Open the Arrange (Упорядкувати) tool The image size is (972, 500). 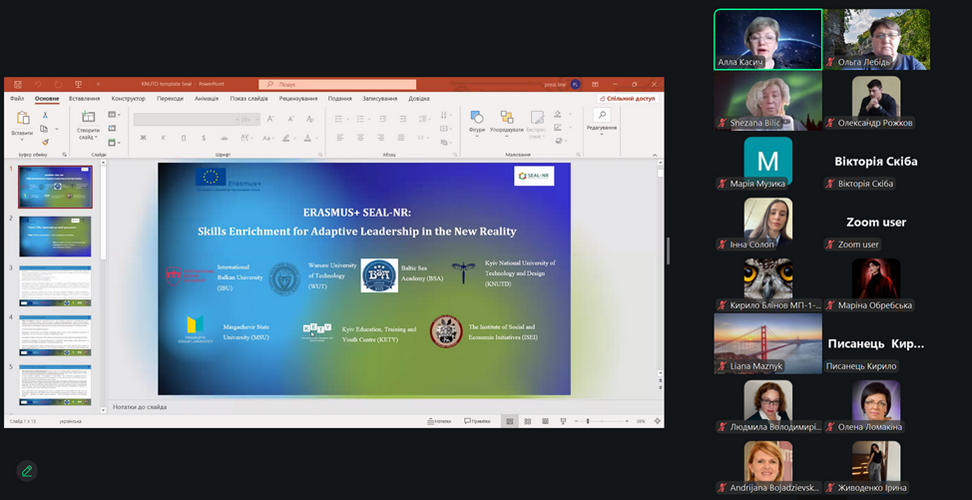(x=506, y=120)
